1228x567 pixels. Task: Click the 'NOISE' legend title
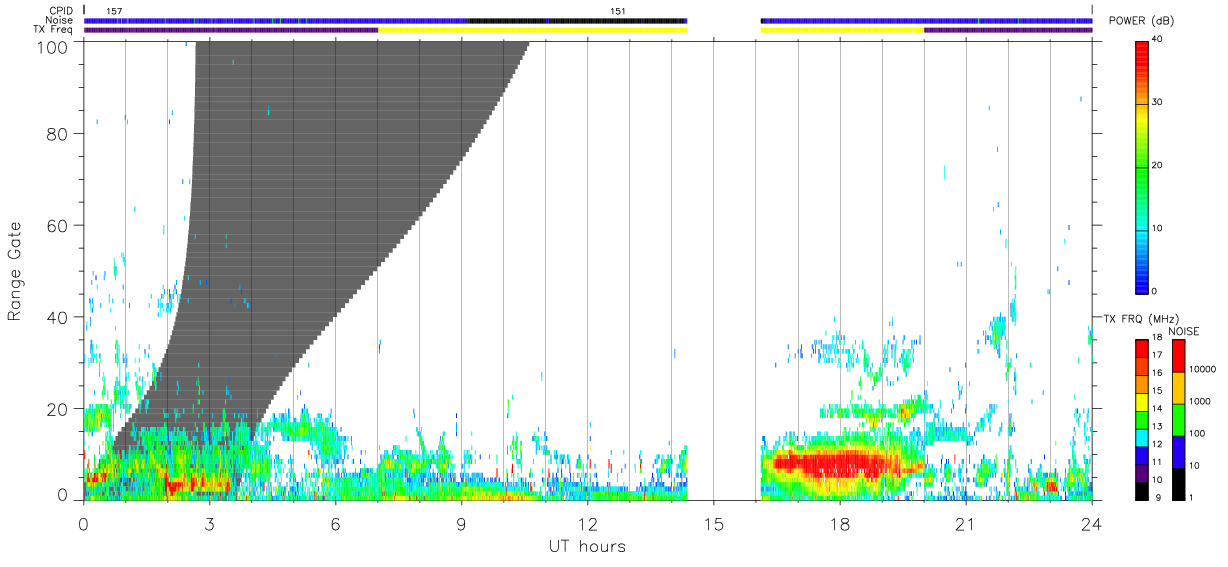pos(1183,331)
